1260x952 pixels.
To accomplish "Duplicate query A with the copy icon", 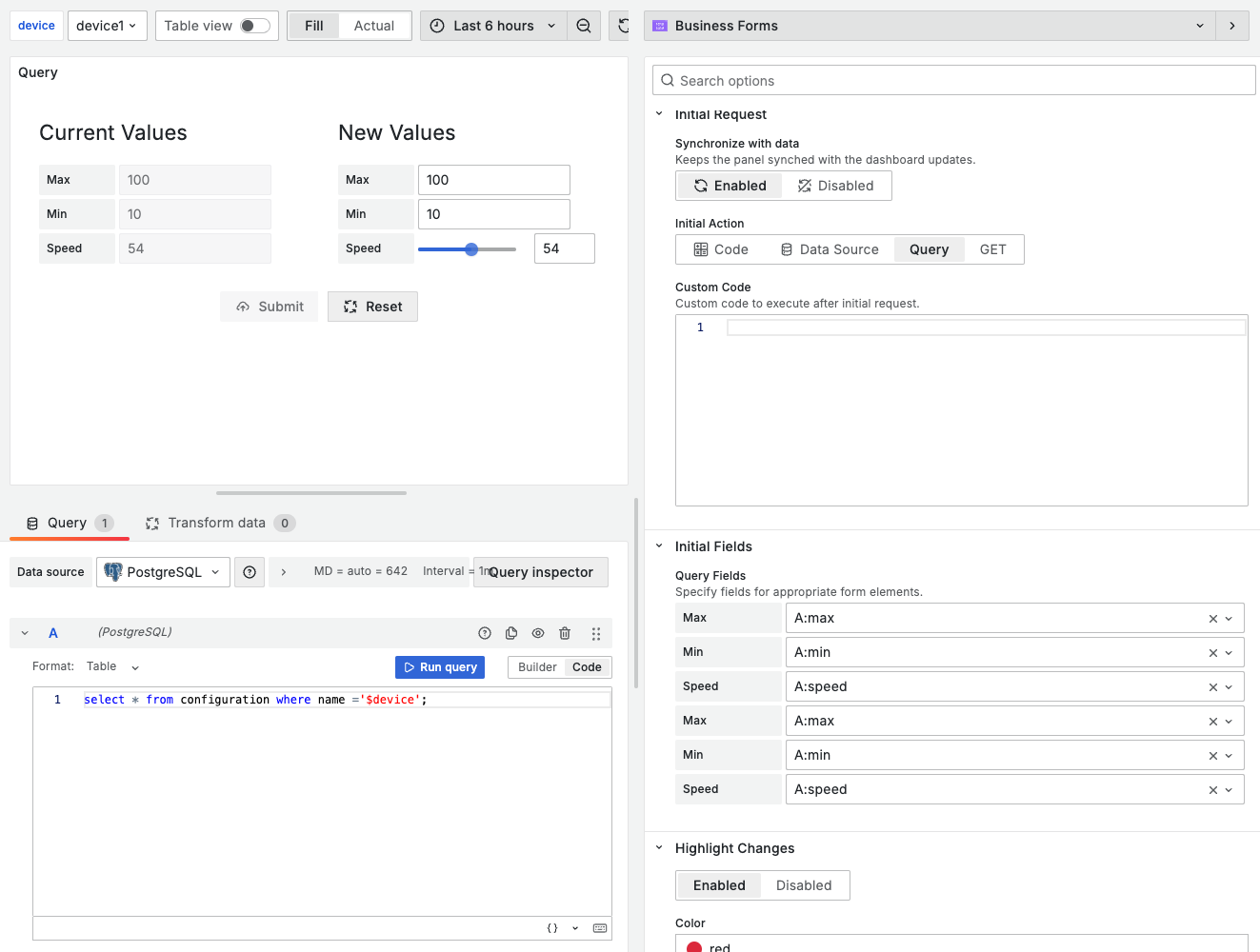I will [511, 632].
